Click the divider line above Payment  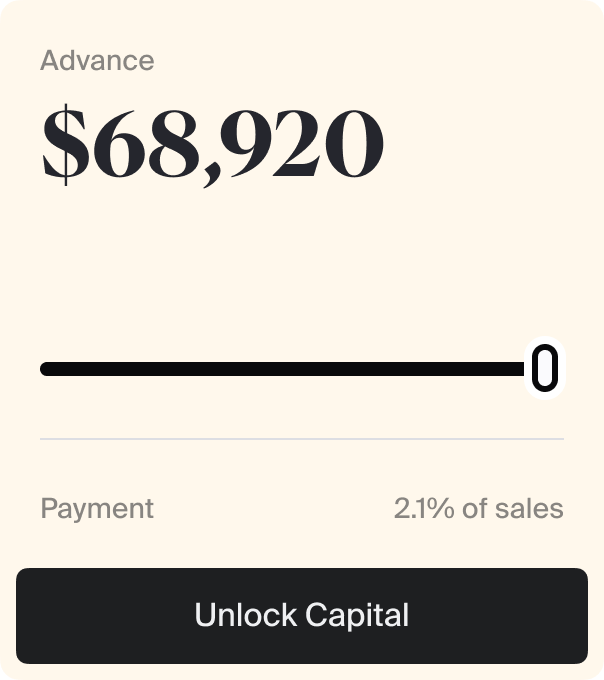click(x=302, y=439)
